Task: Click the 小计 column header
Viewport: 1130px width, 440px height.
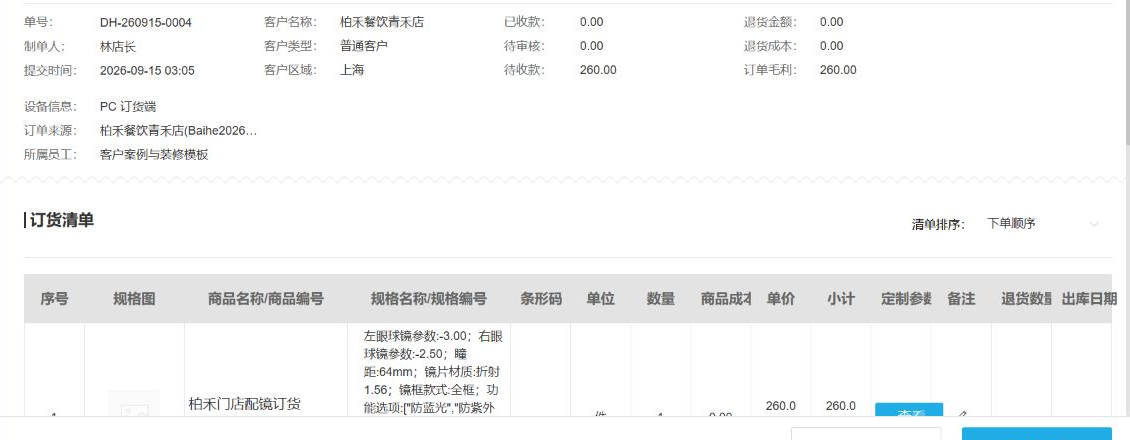Action: click(x=841, y=299)
